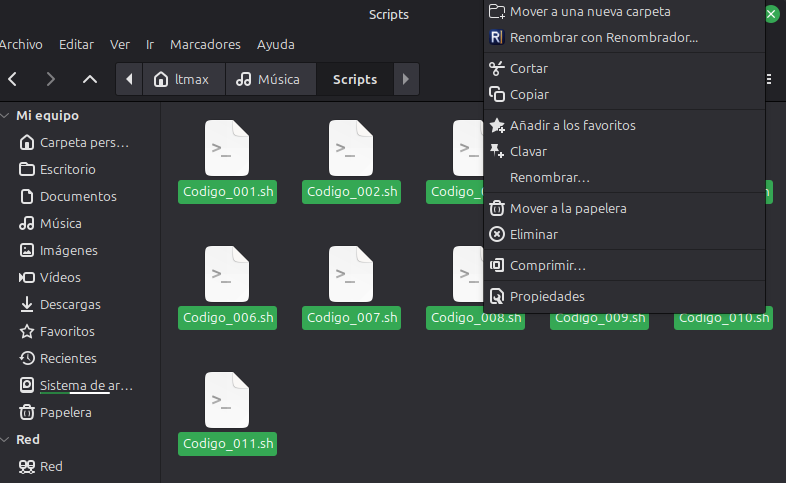Go up to the parent folder
This screenshot has width=786, height=483.
90,79
